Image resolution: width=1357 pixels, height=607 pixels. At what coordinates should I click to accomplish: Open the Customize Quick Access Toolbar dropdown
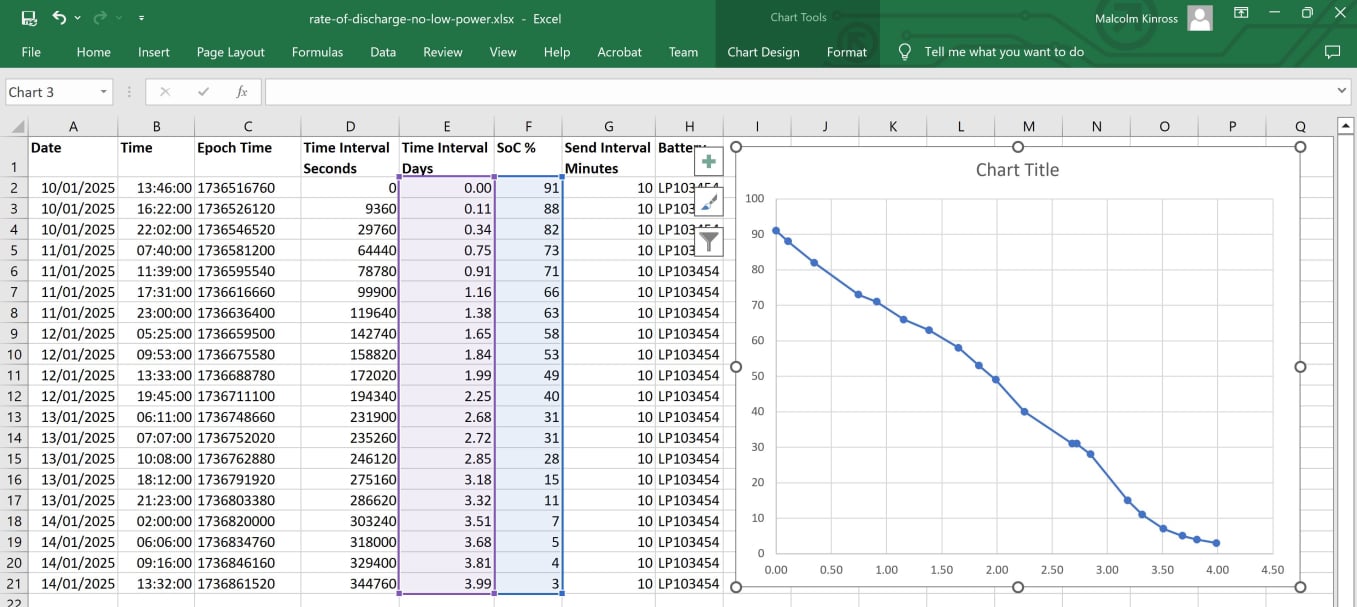[140, 16]
